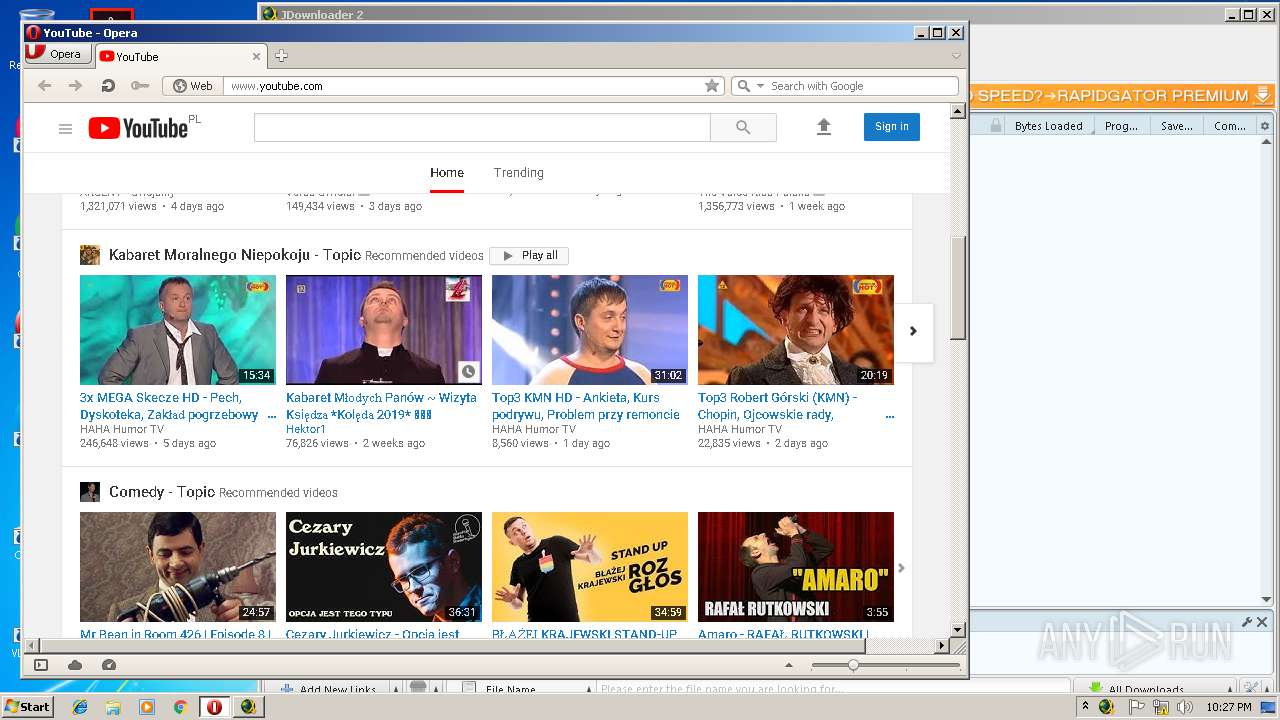Open Amaro Rafał Rutkowski thumbnail

796,567
